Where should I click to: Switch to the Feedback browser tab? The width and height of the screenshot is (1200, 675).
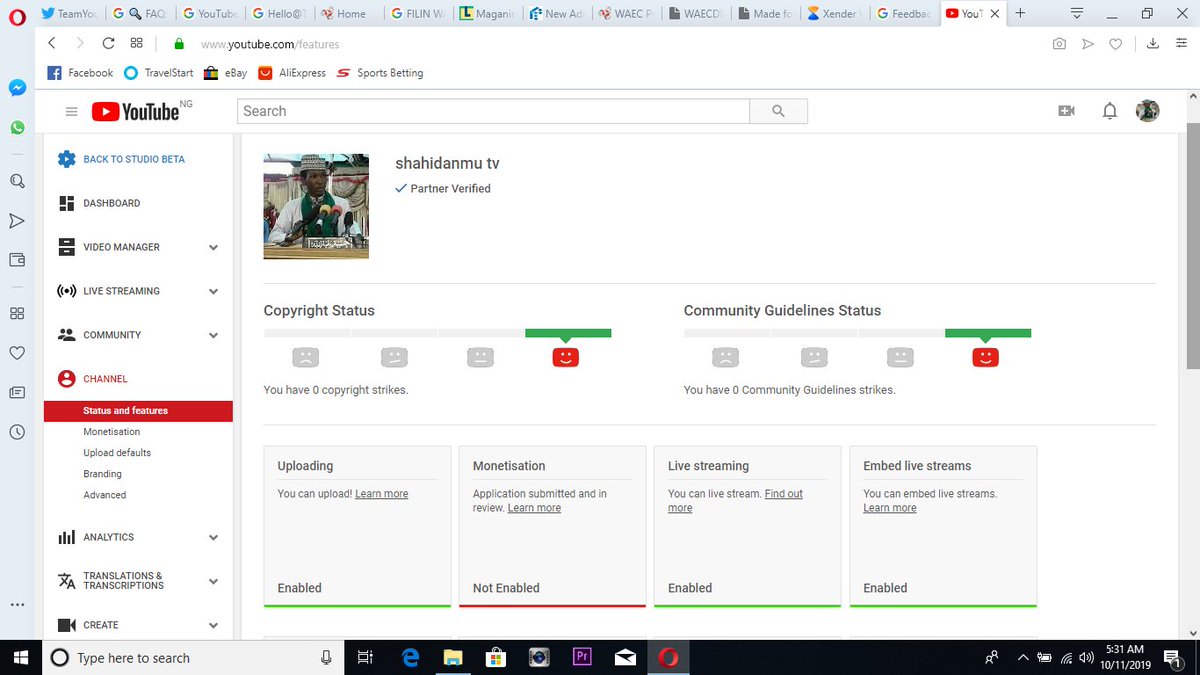pyautogui.click(x=904, y=14)
